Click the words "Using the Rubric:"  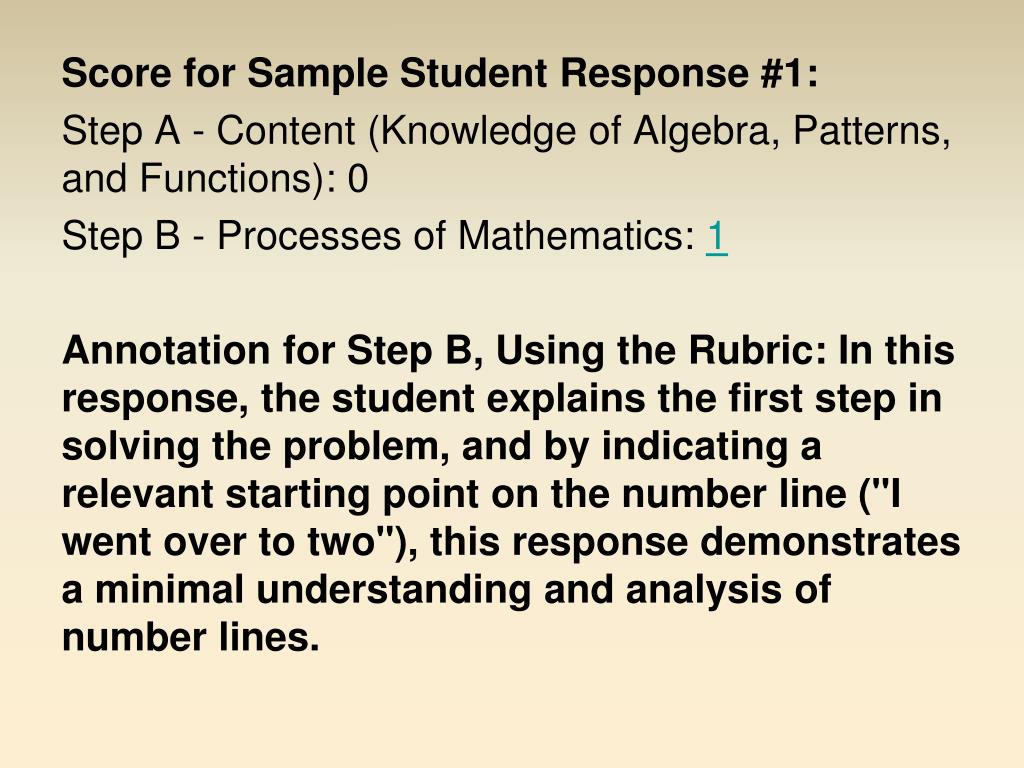tap(662, 351)
